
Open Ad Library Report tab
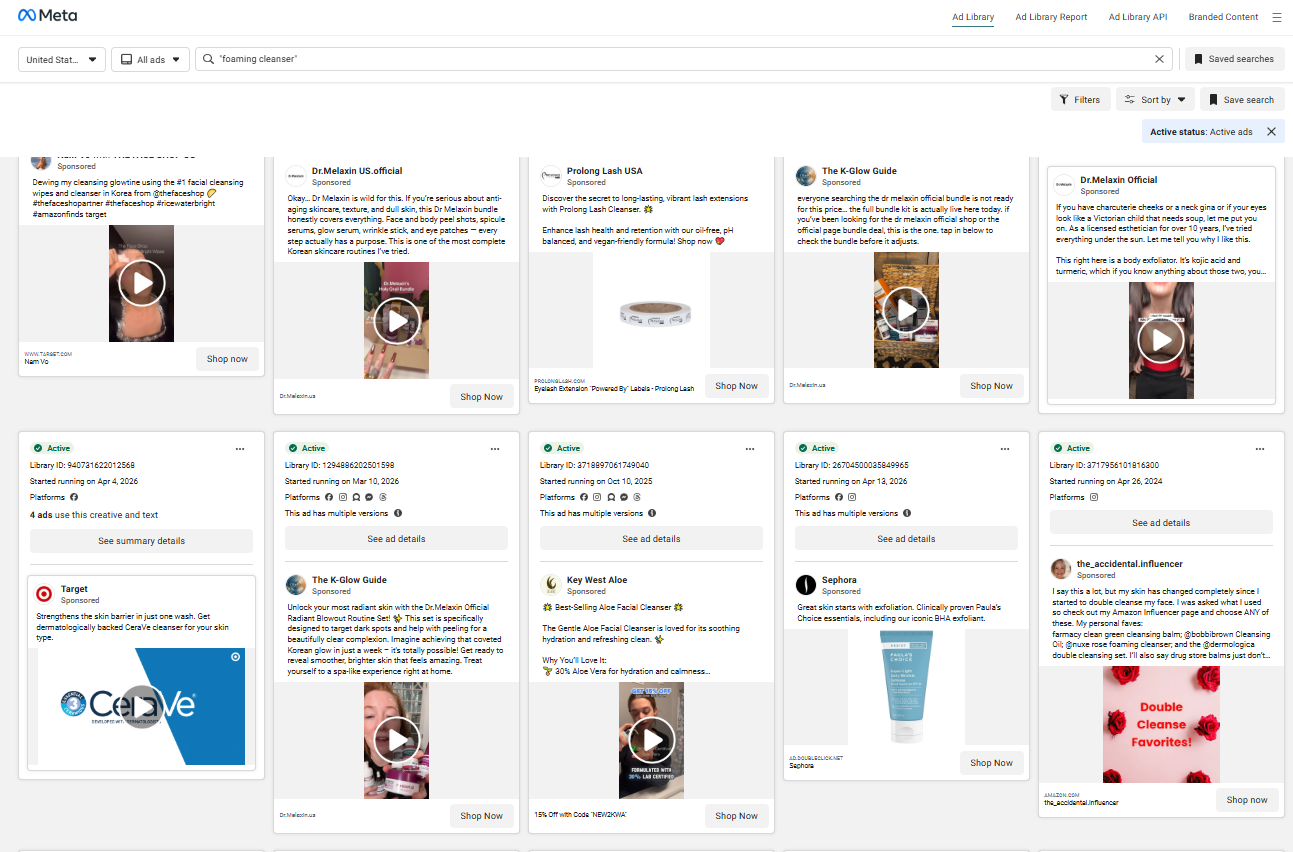tap(1051, 17)
